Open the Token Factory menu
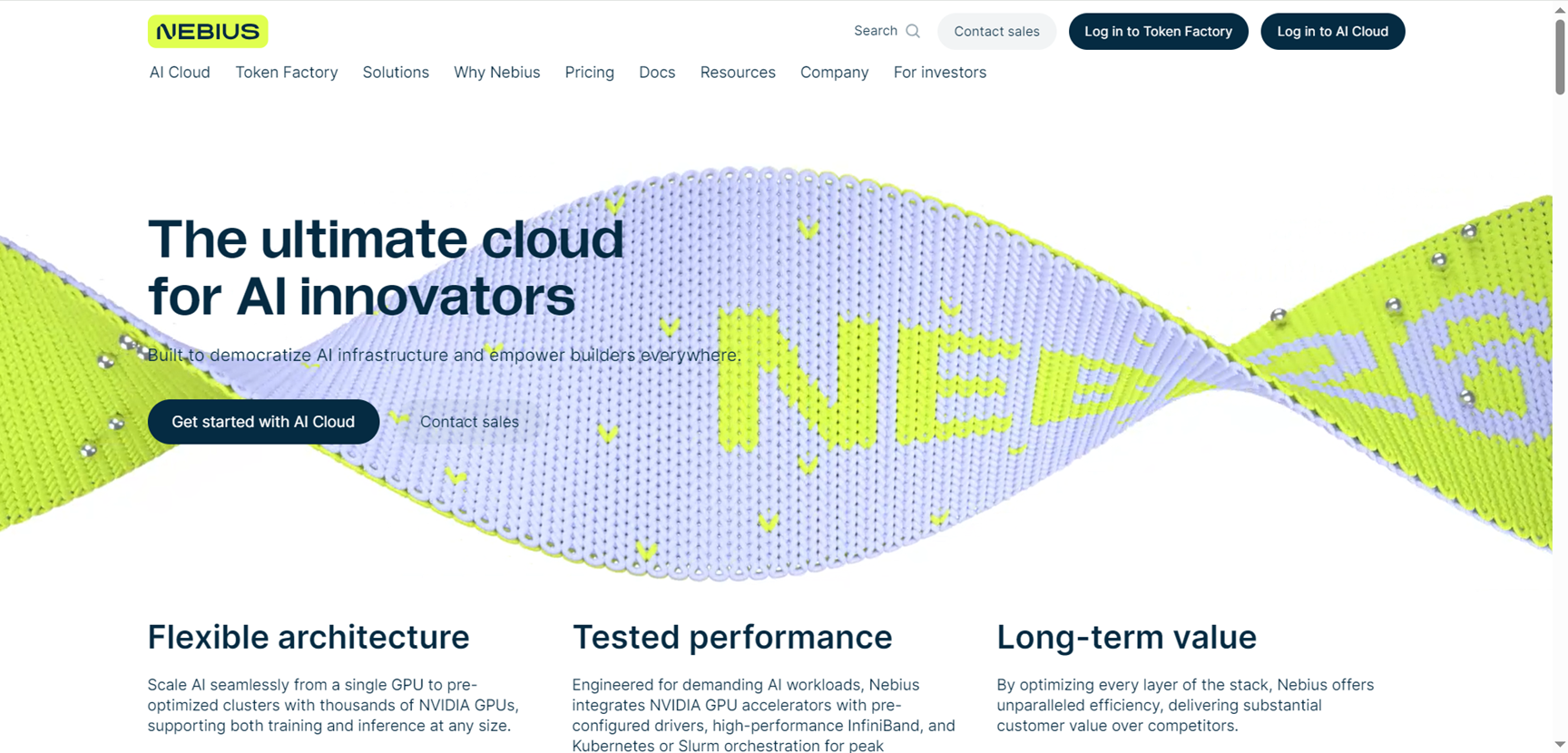The width and height of the screenshot is (1568, 753). [287, 73]
